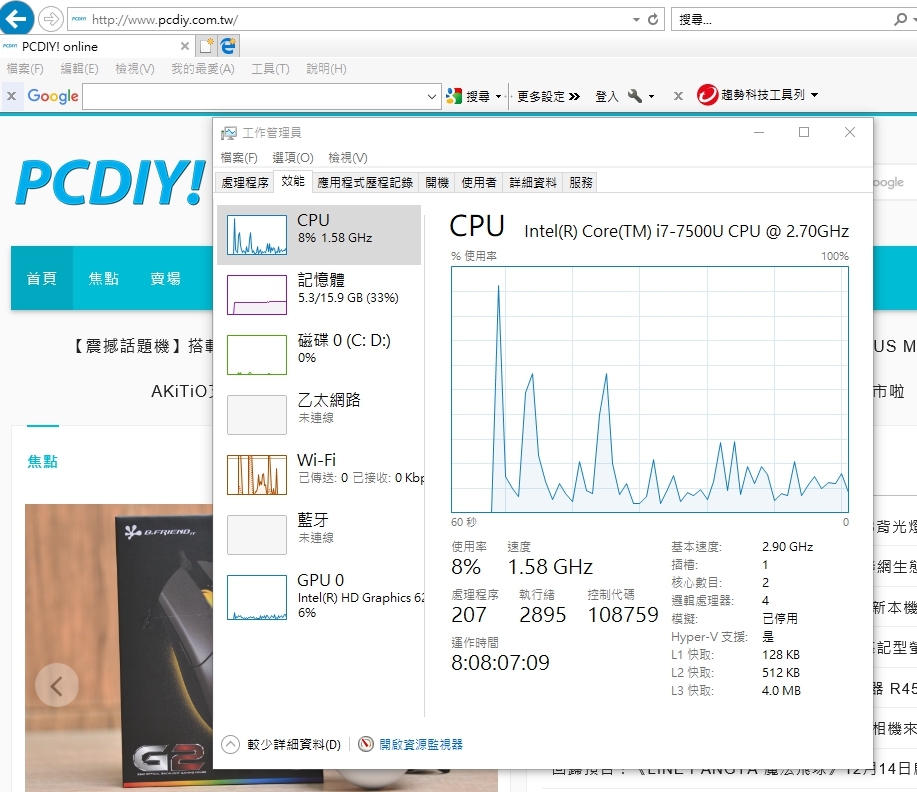
Task: Click the browser back arrow button
Action: 16,18
